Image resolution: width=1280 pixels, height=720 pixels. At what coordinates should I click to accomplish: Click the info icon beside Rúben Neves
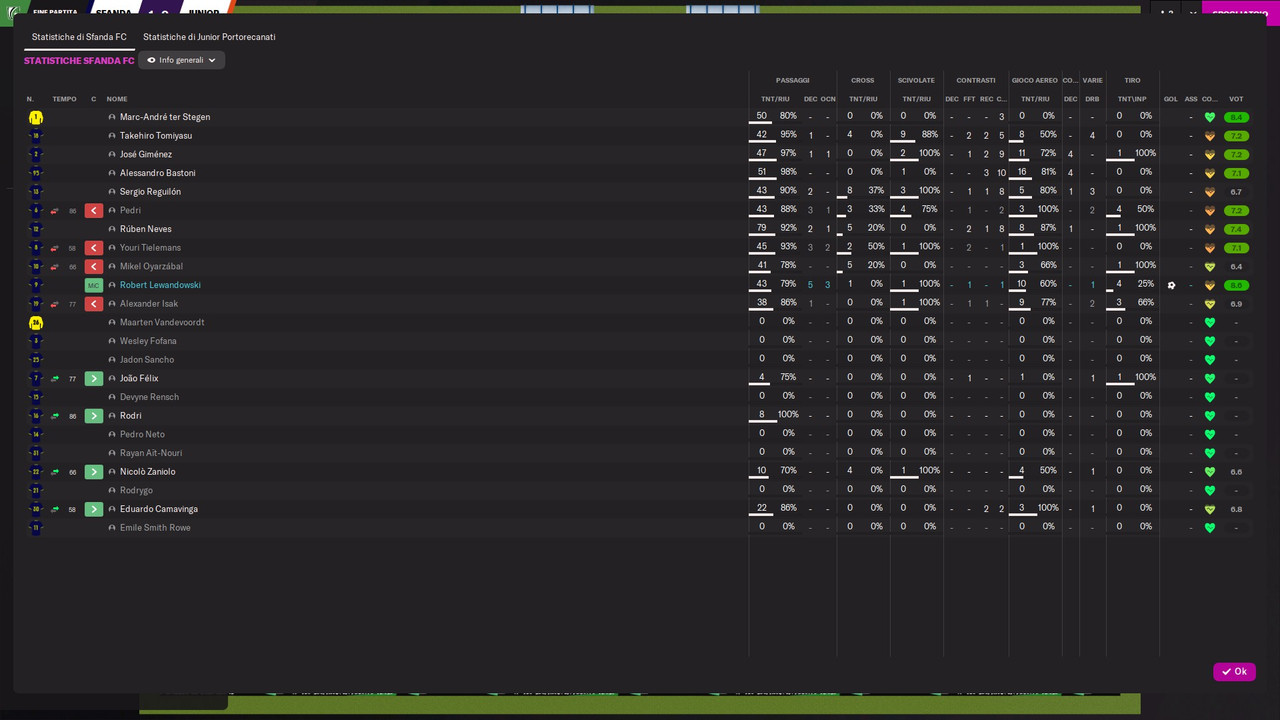coord(112,229)
